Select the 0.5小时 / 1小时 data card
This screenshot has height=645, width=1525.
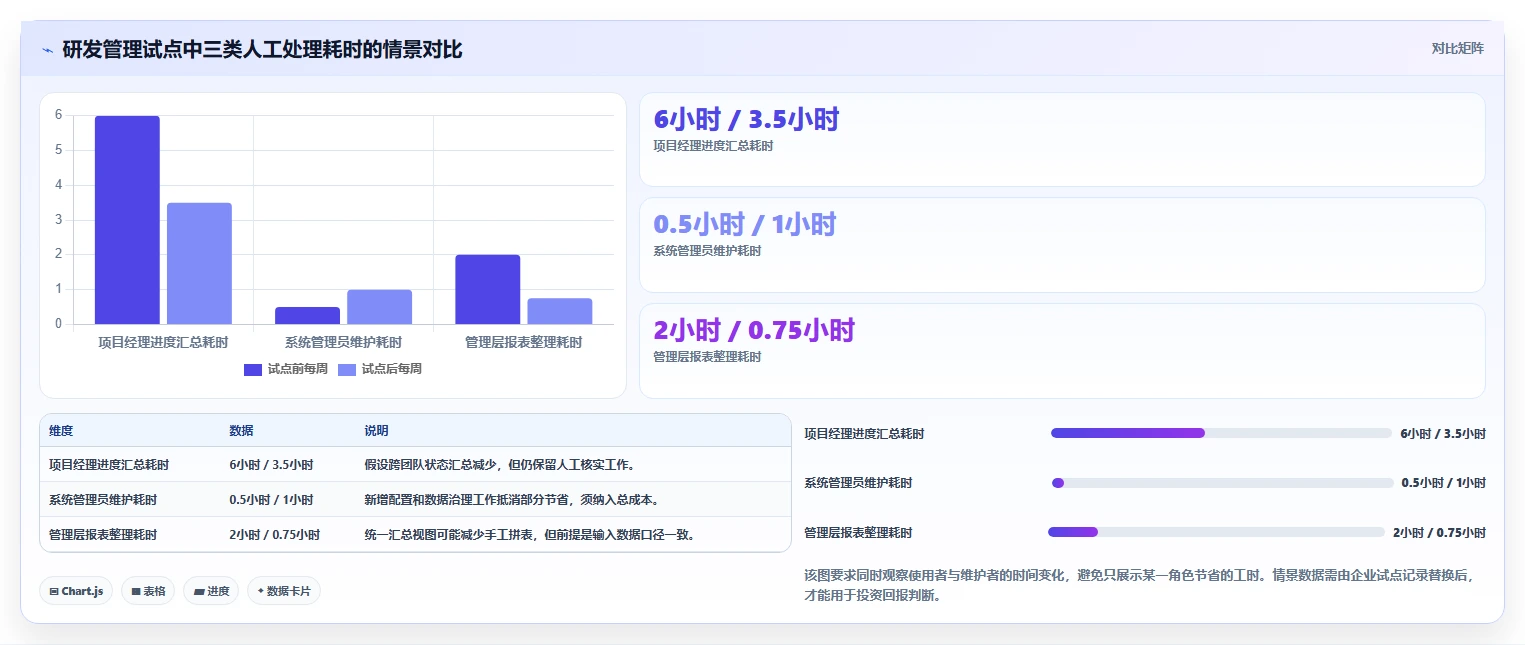pyautogui.click(x=1062, y=245)
